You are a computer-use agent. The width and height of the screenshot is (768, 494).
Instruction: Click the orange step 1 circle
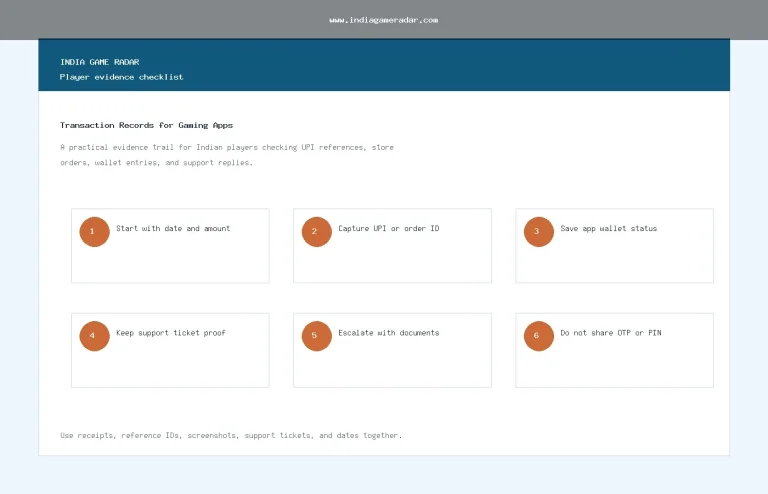pyautogui.click(x=95, y=232)
